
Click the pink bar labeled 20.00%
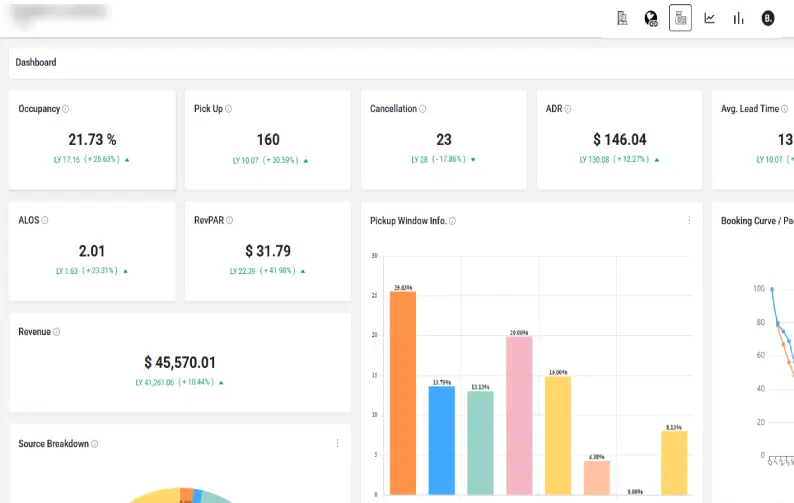(x=519, y=414)
